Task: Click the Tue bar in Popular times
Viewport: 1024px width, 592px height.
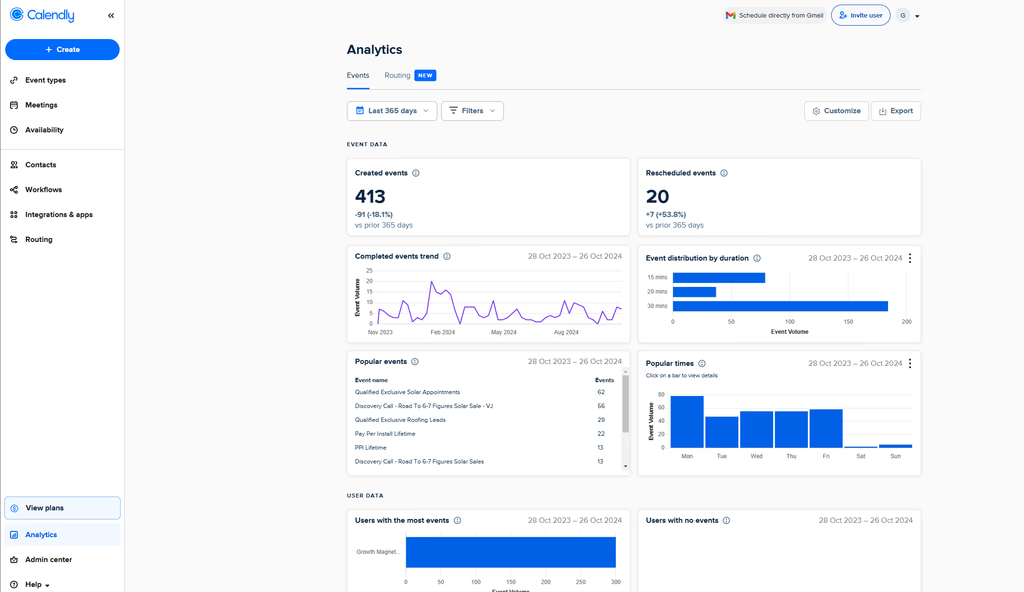Action: (722, 432)
